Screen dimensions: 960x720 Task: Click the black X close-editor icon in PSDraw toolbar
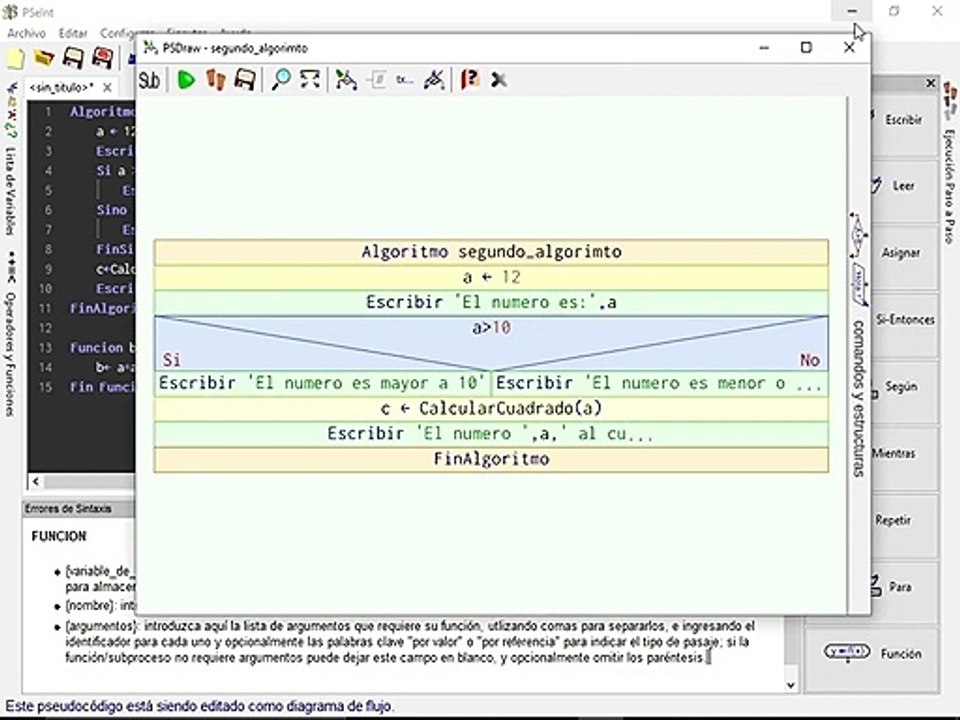coord(499,80)
